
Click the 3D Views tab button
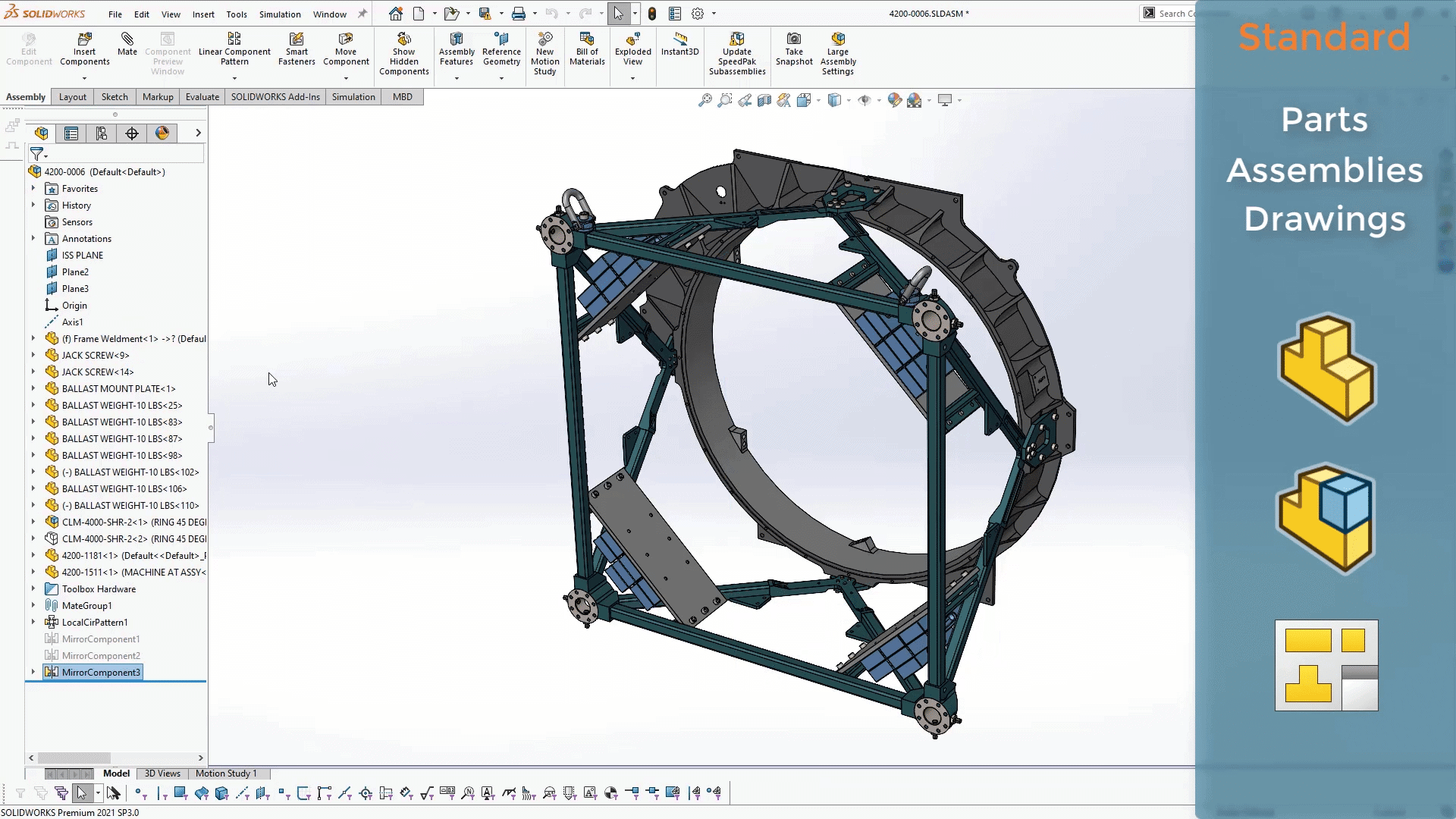[162, 773]
